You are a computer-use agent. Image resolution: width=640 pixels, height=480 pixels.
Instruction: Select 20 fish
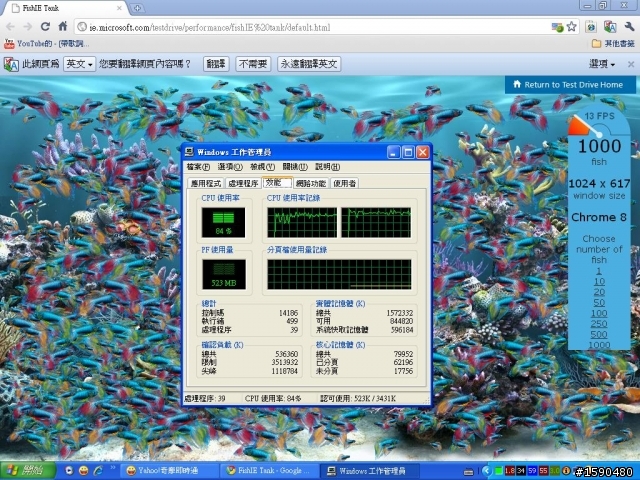point(599,292)
